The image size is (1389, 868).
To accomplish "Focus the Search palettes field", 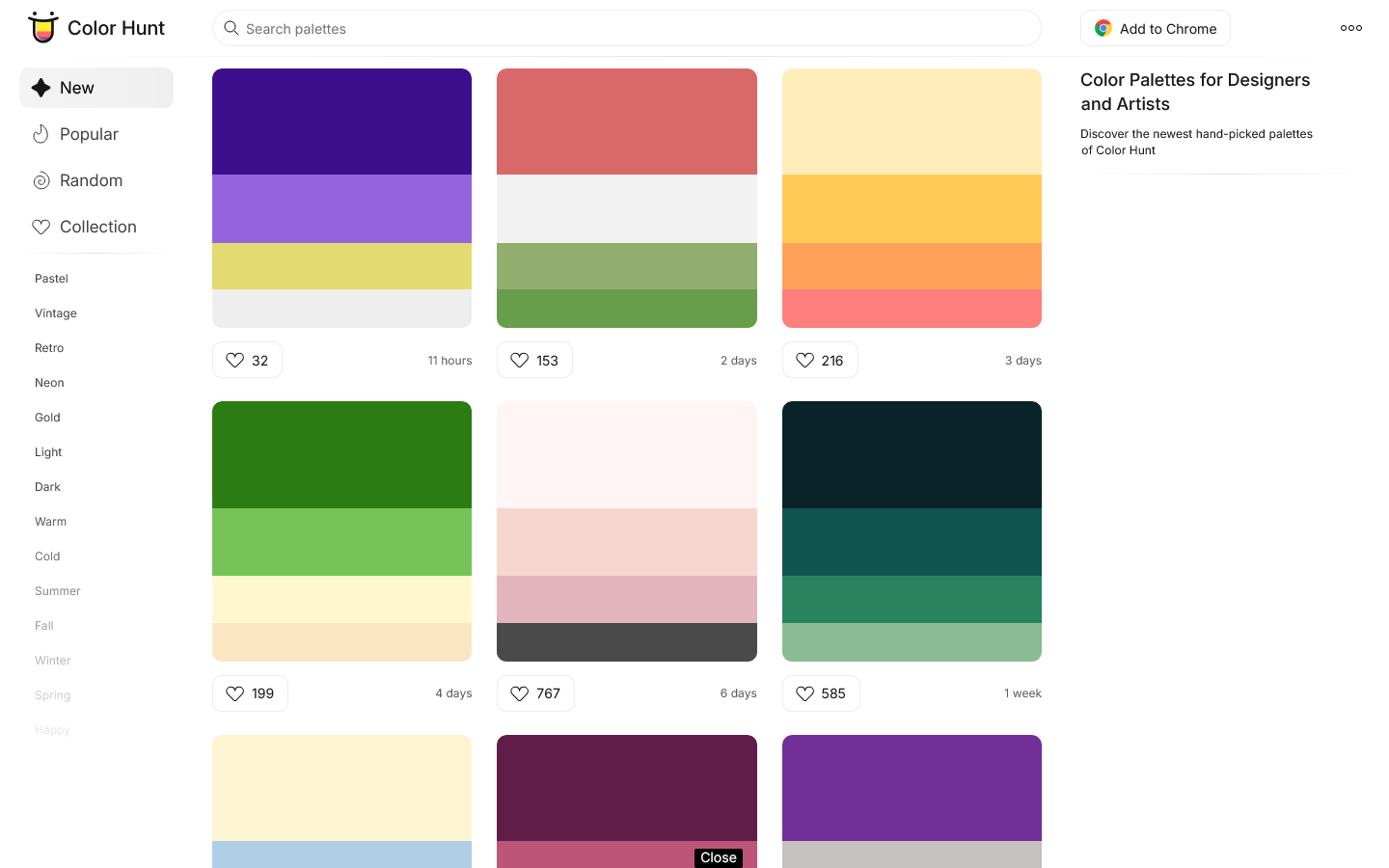I will tap(627, 28).
